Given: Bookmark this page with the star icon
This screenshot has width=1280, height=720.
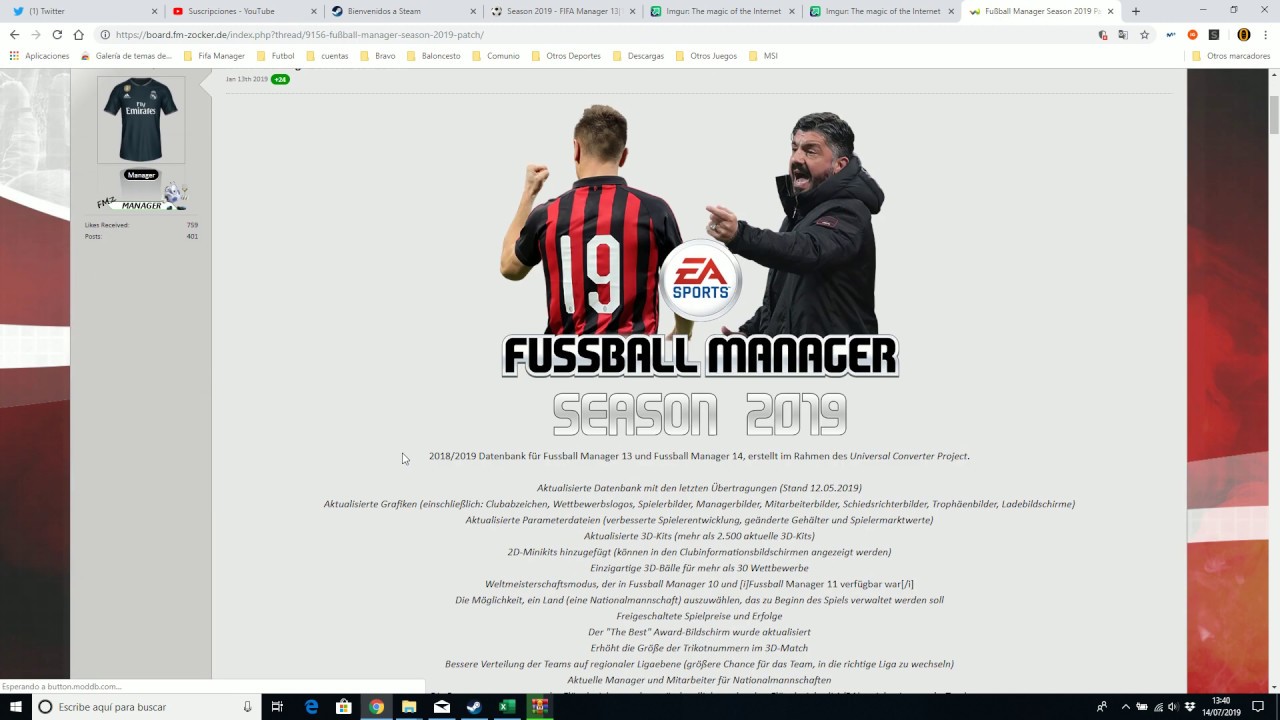Looking at the screenshot, I should pyautogui.click(x=1145, y=34).
